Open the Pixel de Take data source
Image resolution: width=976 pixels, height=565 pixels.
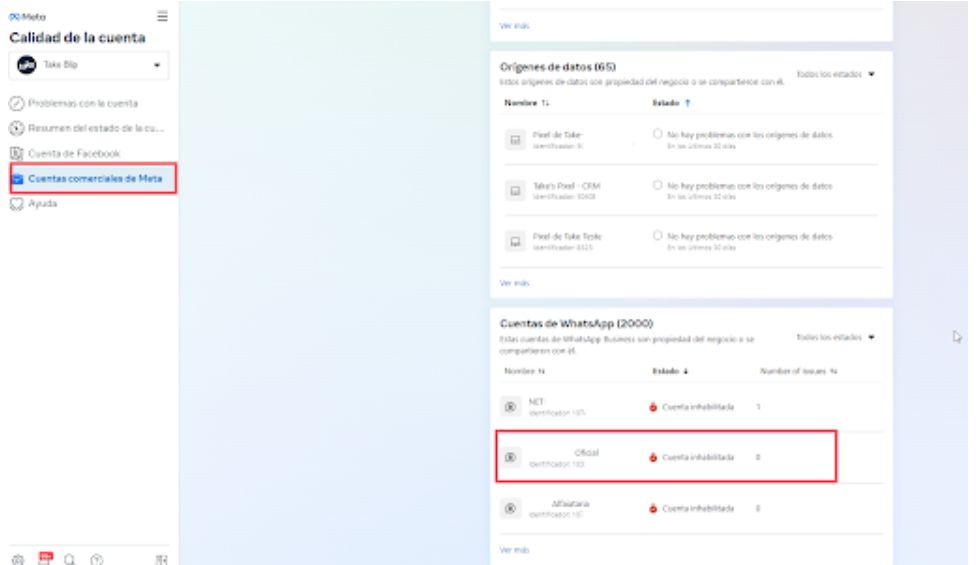pyautogui.click(x=558, y=134)
